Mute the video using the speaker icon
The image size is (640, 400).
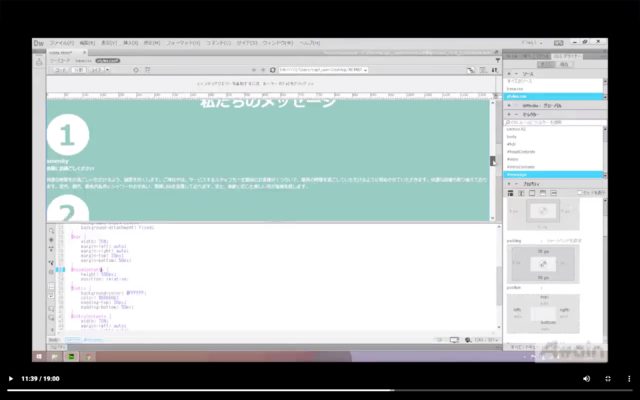[x=587, y=379]
